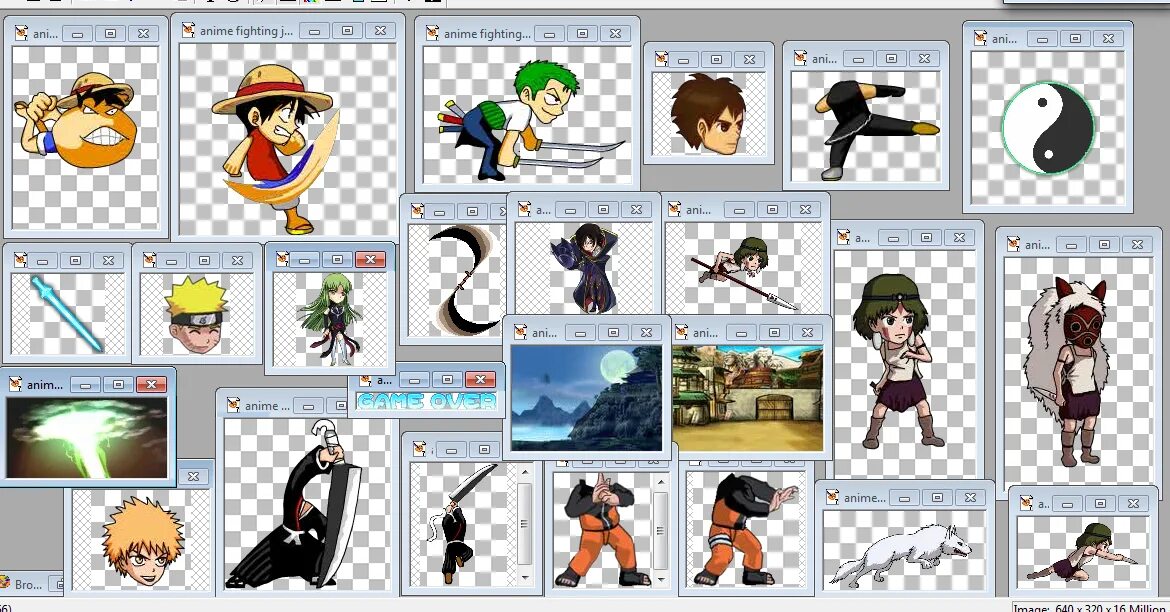Screen dimensions: 1170x612
Task: Maximize the Luffy slash attack window
Action: pos(347,31)
